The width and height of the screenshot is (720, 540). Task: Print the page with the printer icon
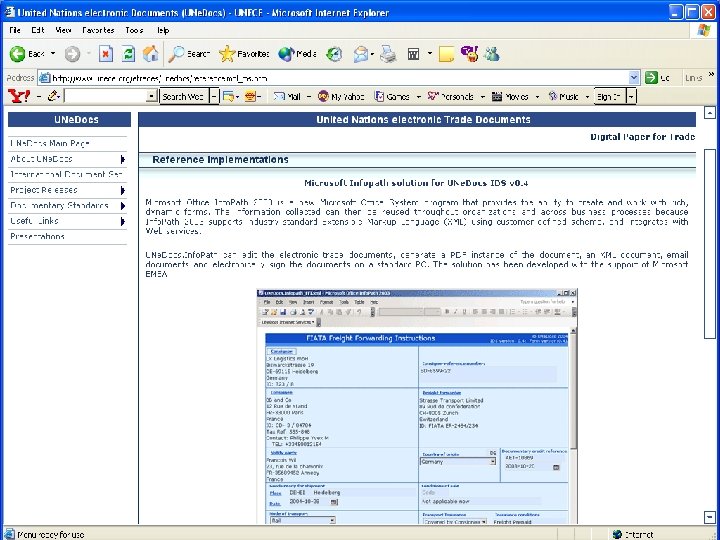[x=388, y=54]
